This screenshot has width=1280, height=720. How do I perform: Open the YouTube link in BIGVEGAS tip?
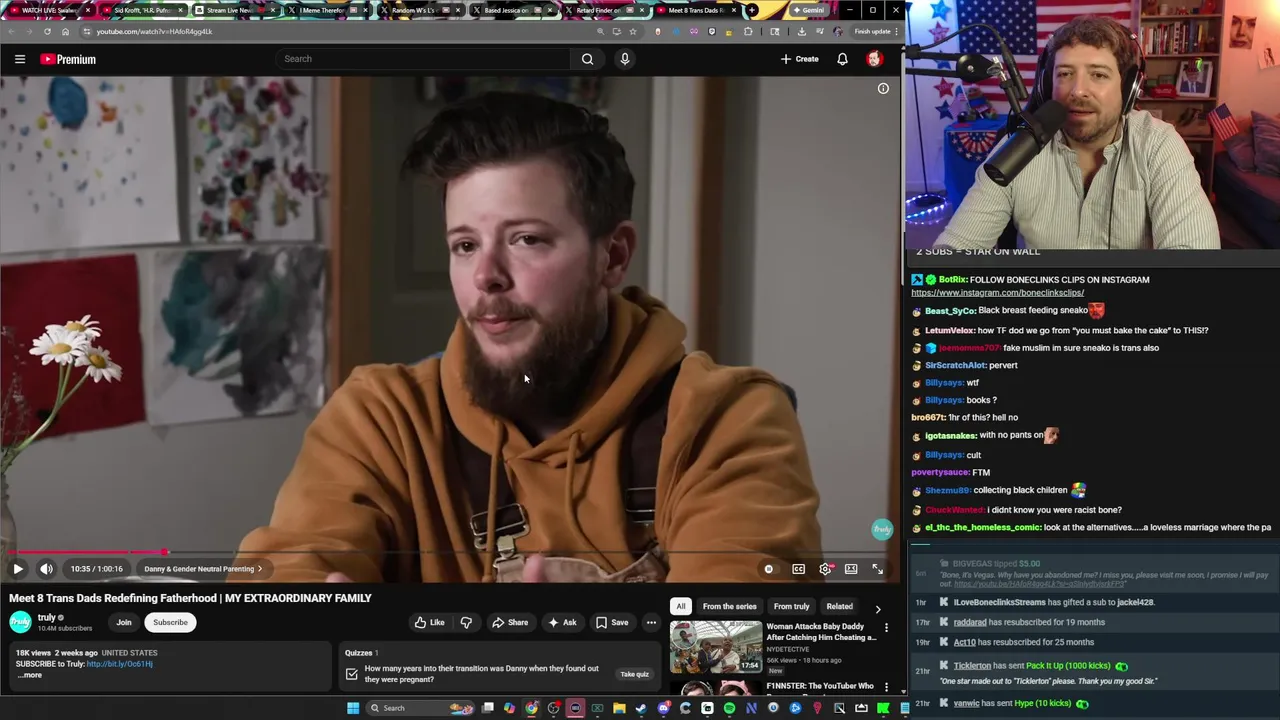[1039, 584]
